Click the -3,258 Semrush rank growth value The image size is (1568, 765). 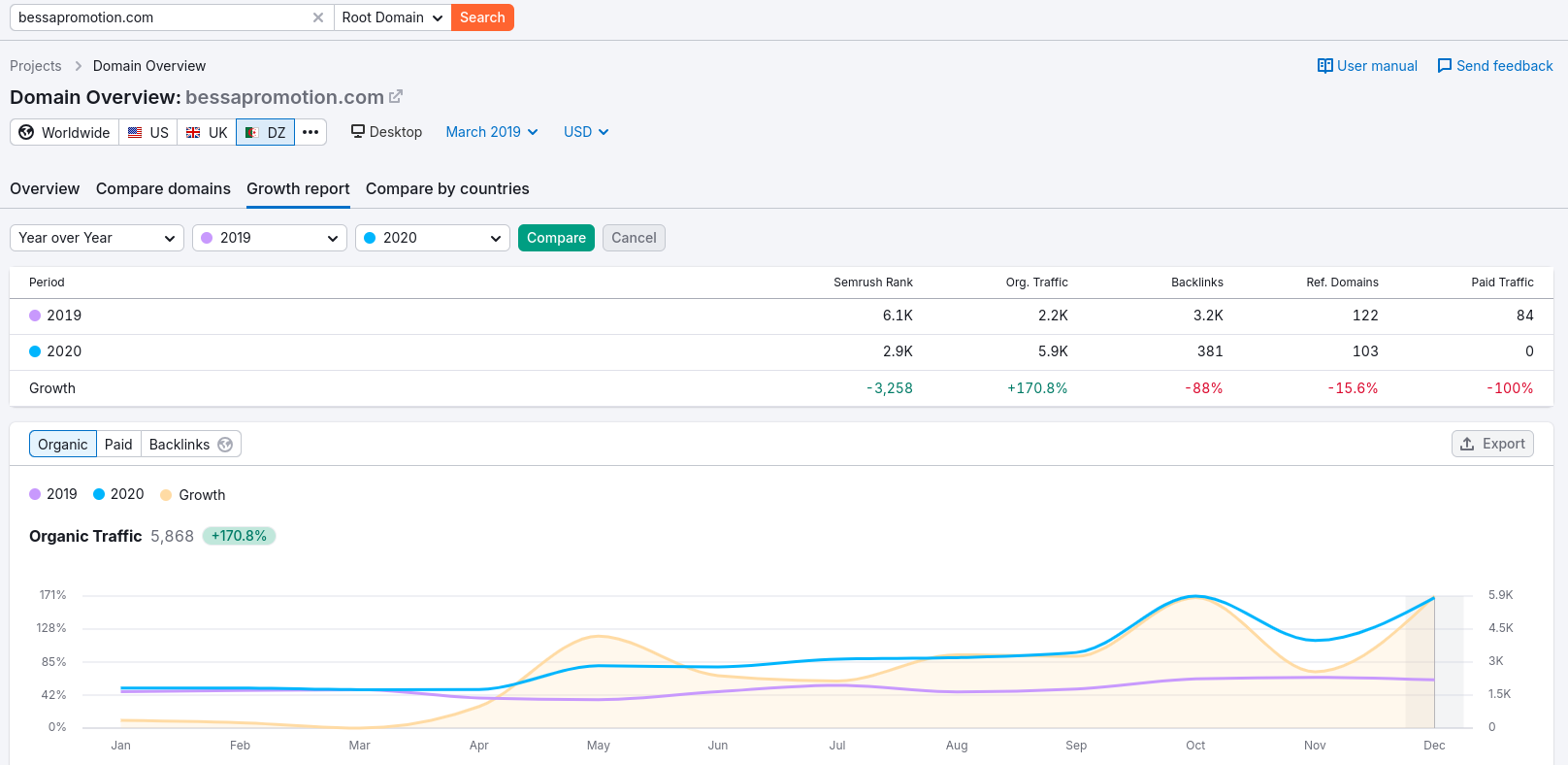pyautogui.click(x=890, y=388)
